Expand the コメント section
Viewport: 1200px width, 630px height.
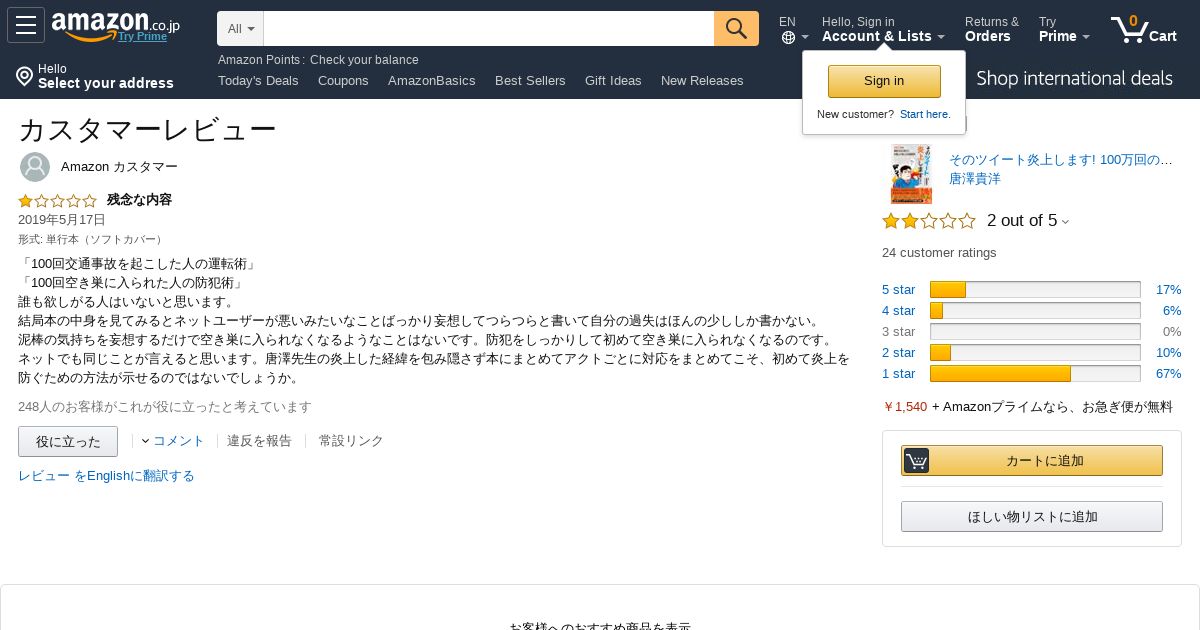click(172, 441)
